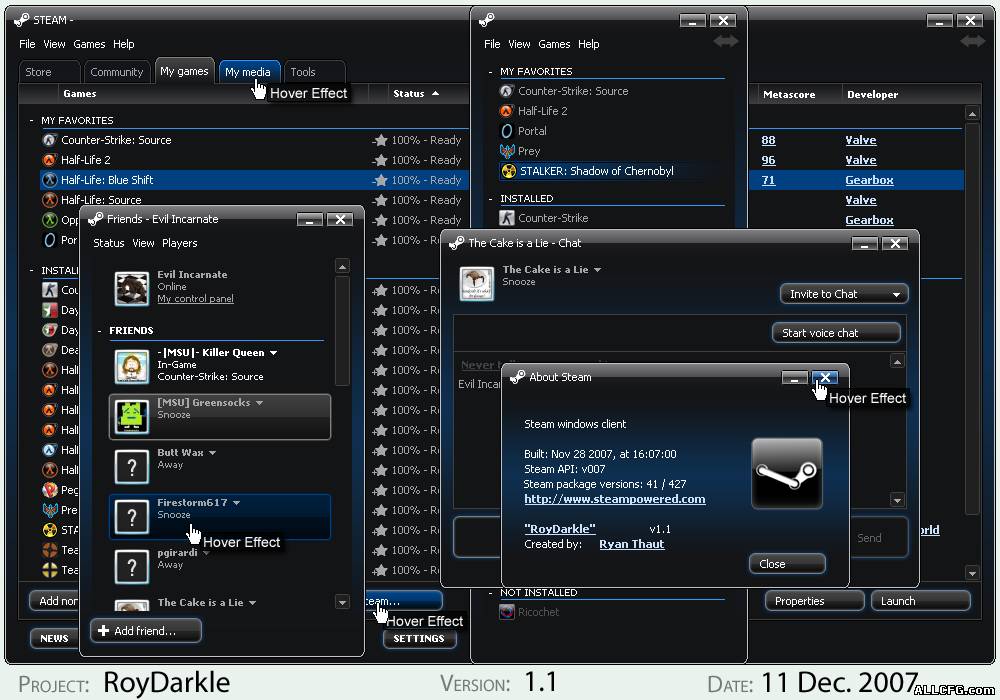Click Greensocks' green avatar in Friends list
This screenshot has height=700, width=1000.
(132, 416)
